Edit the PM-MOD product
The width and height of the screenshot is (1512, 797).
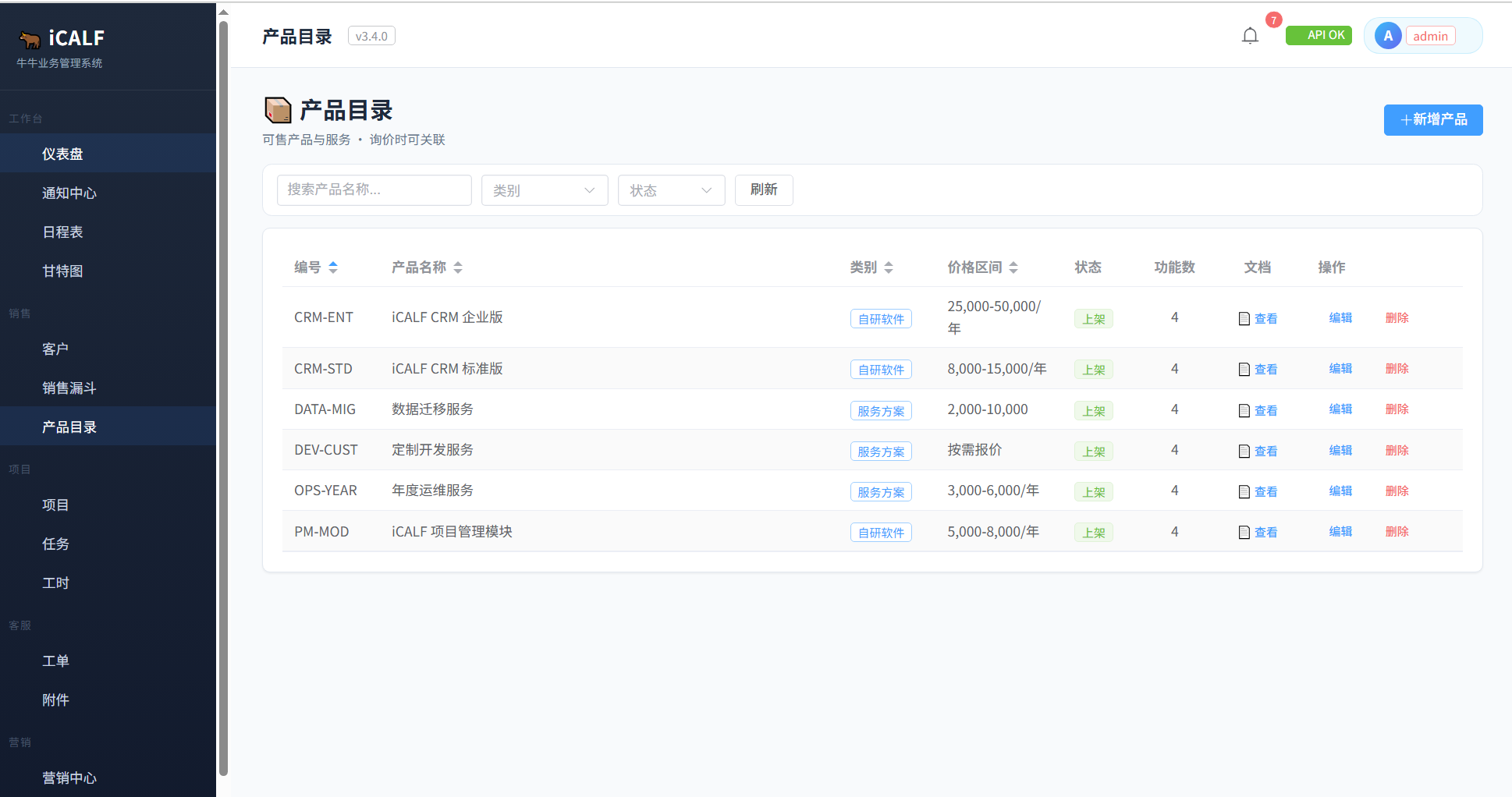1340,531
